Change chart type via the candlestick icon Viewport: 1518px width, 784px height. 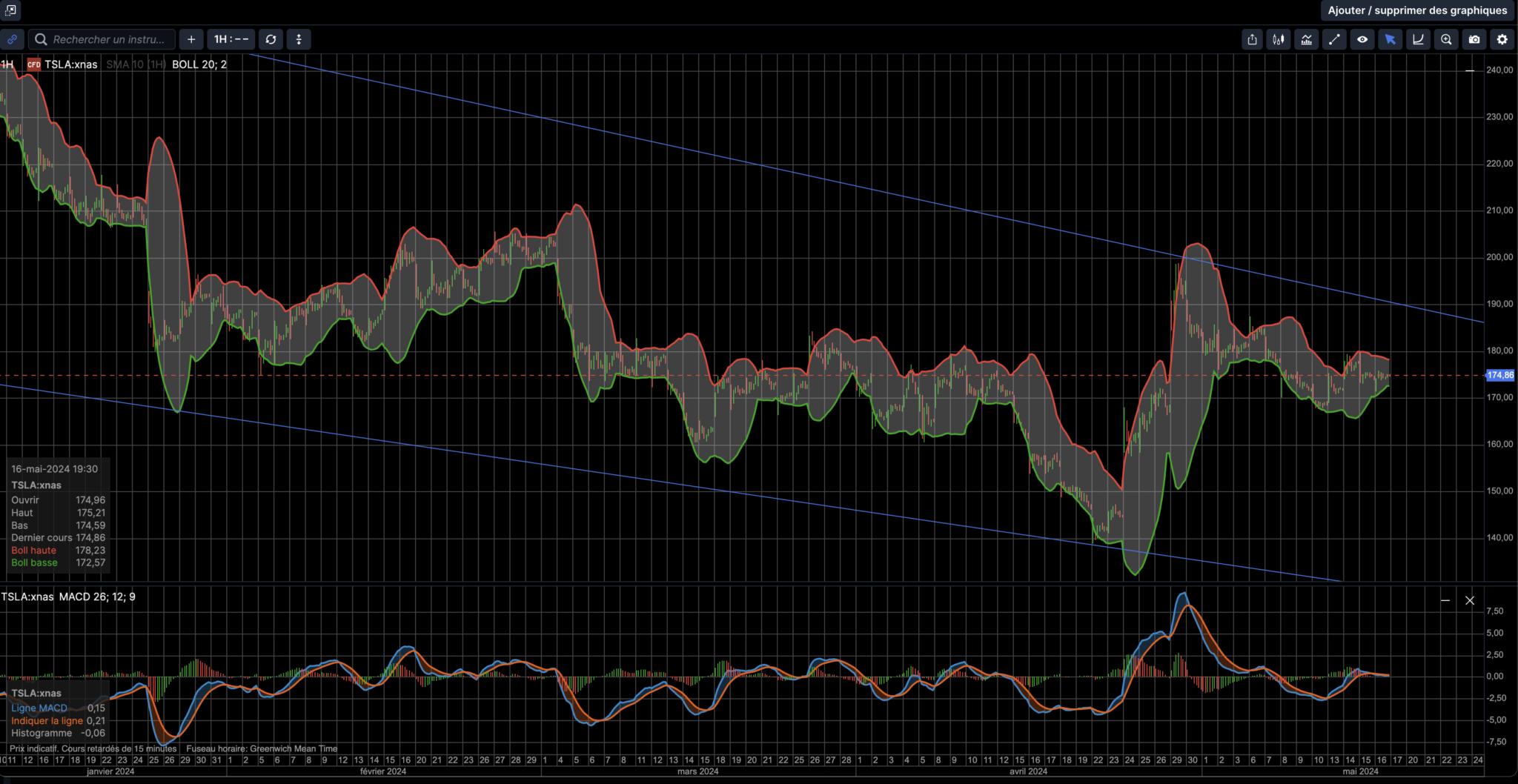1279,39
